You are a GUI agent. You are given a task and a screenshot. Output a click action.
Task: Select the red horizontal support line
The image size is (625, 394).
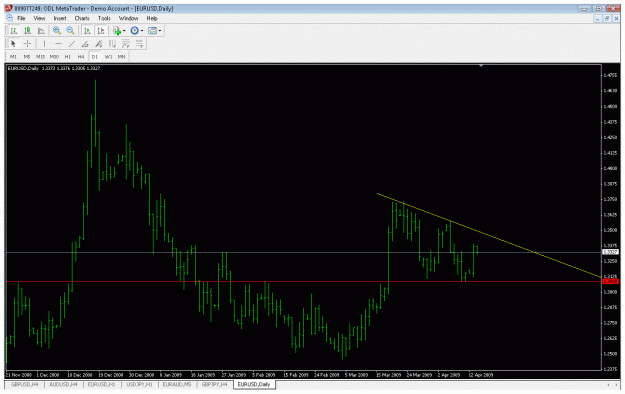tap(303, 282)
